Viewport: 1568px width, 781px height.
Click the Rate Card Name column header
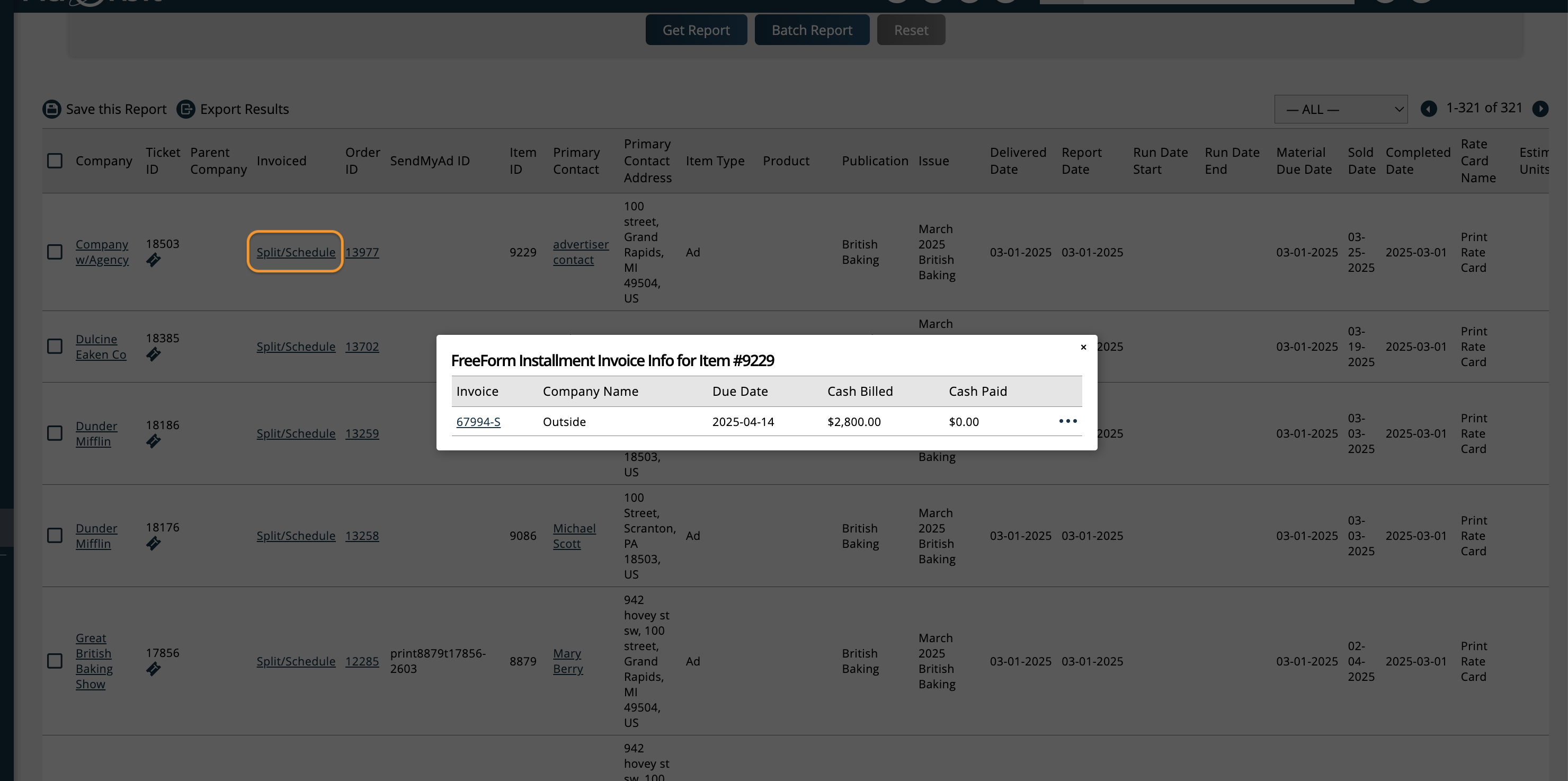[x=1478, y=161]
